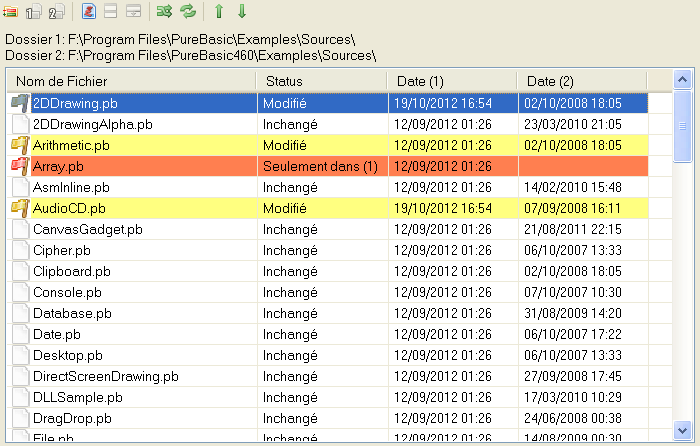Click the scrollbar down arrow
This screenshot has width=700, height=446.
click(x=683, y=430)
